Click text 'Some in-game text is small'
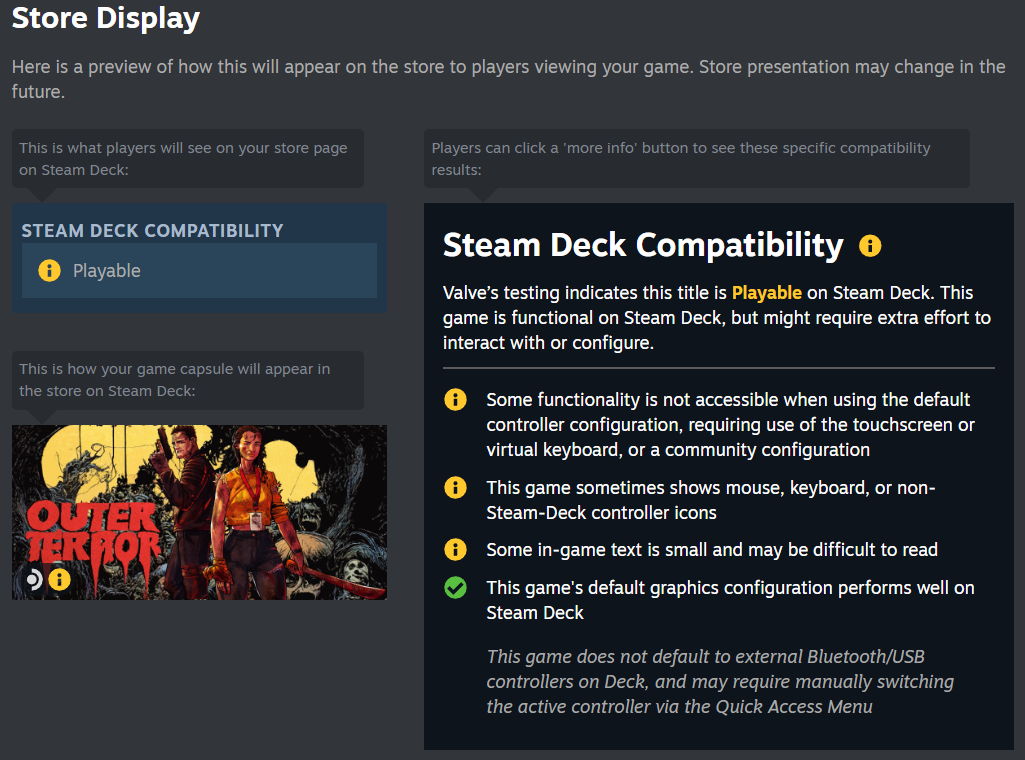The width and height of the screenshot is (1025, 760). [712, 550]
